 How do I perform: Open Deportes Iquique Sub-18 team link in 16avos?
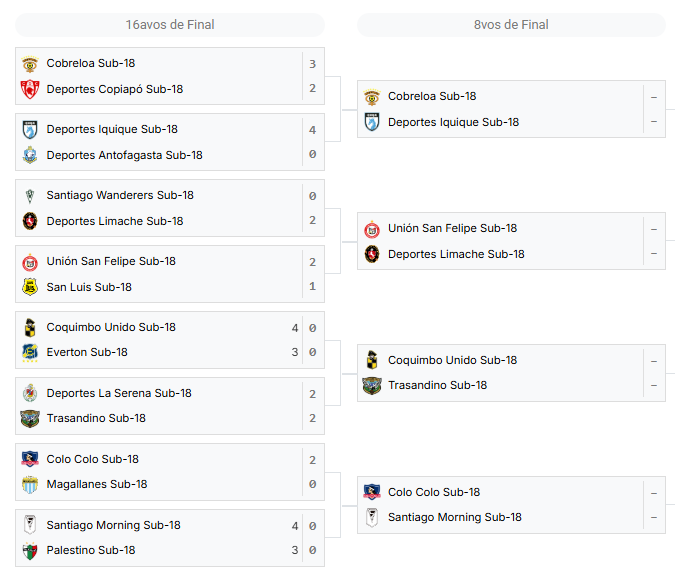point(112,129)
